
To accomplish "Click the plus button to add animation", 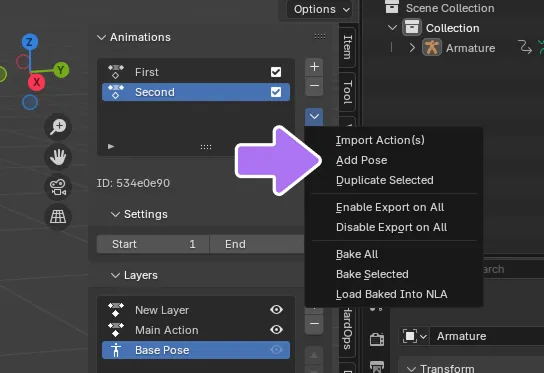I will coord(314,67).
